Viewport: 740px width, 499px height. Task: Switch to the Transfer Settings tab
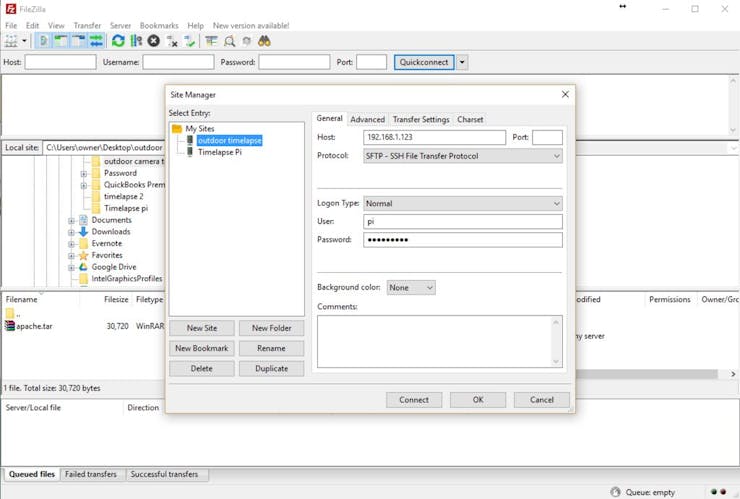(x=421, y=119)
